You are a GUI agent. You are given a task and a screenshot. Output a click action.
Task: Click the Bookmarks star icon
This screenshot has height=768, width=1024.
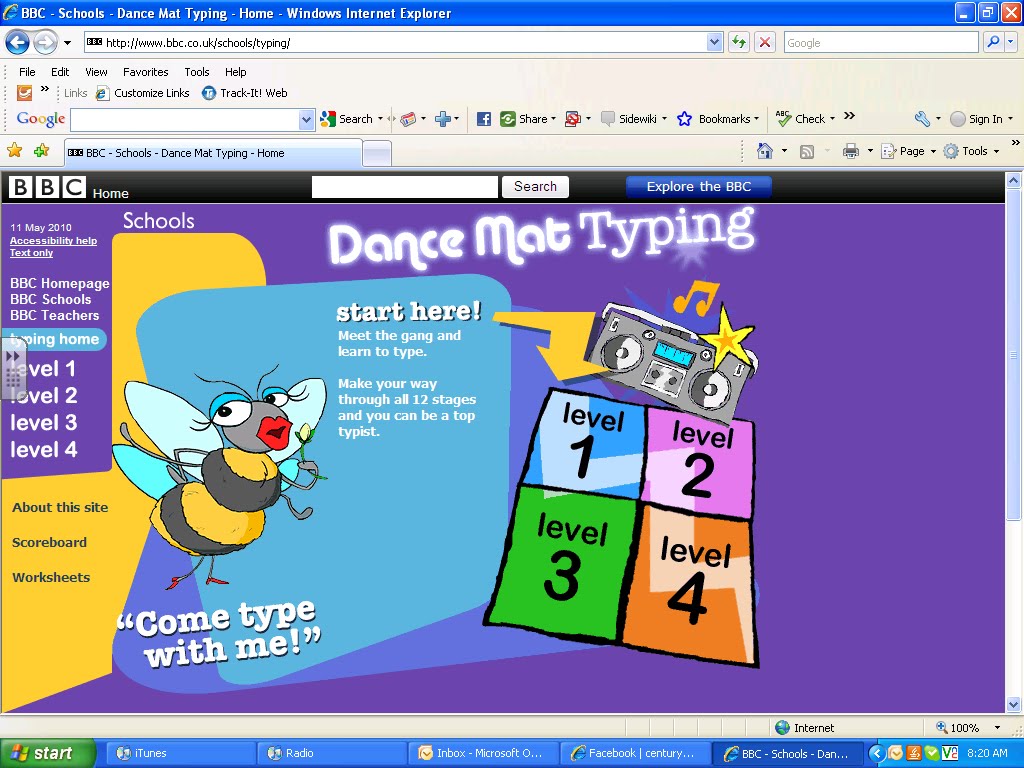pos(684,119)
